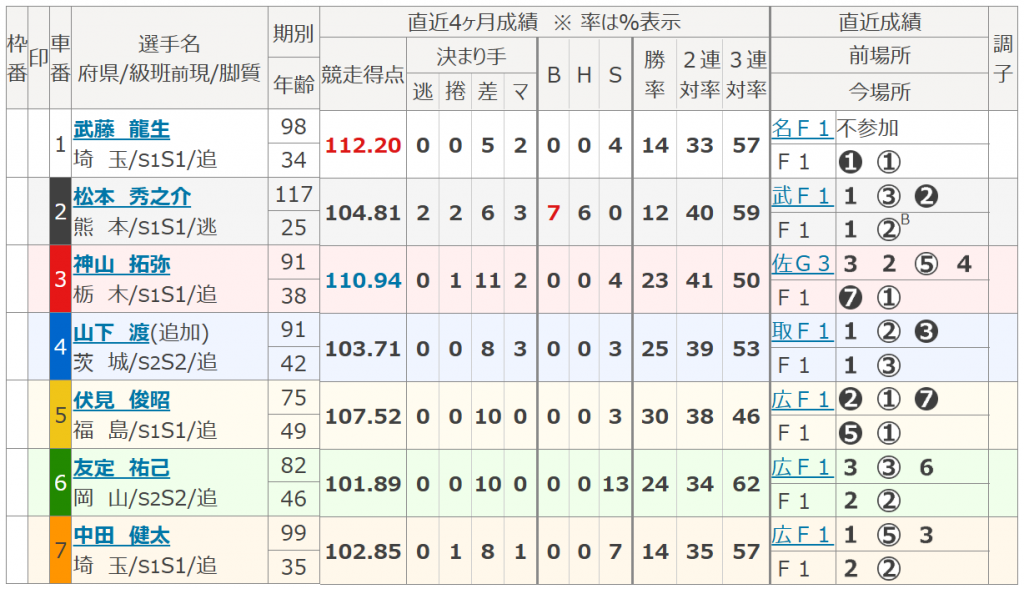Viewport: 1024px width, 589px height.
Task: Click the 中田 健太 name link
Action: click(121, 535)
